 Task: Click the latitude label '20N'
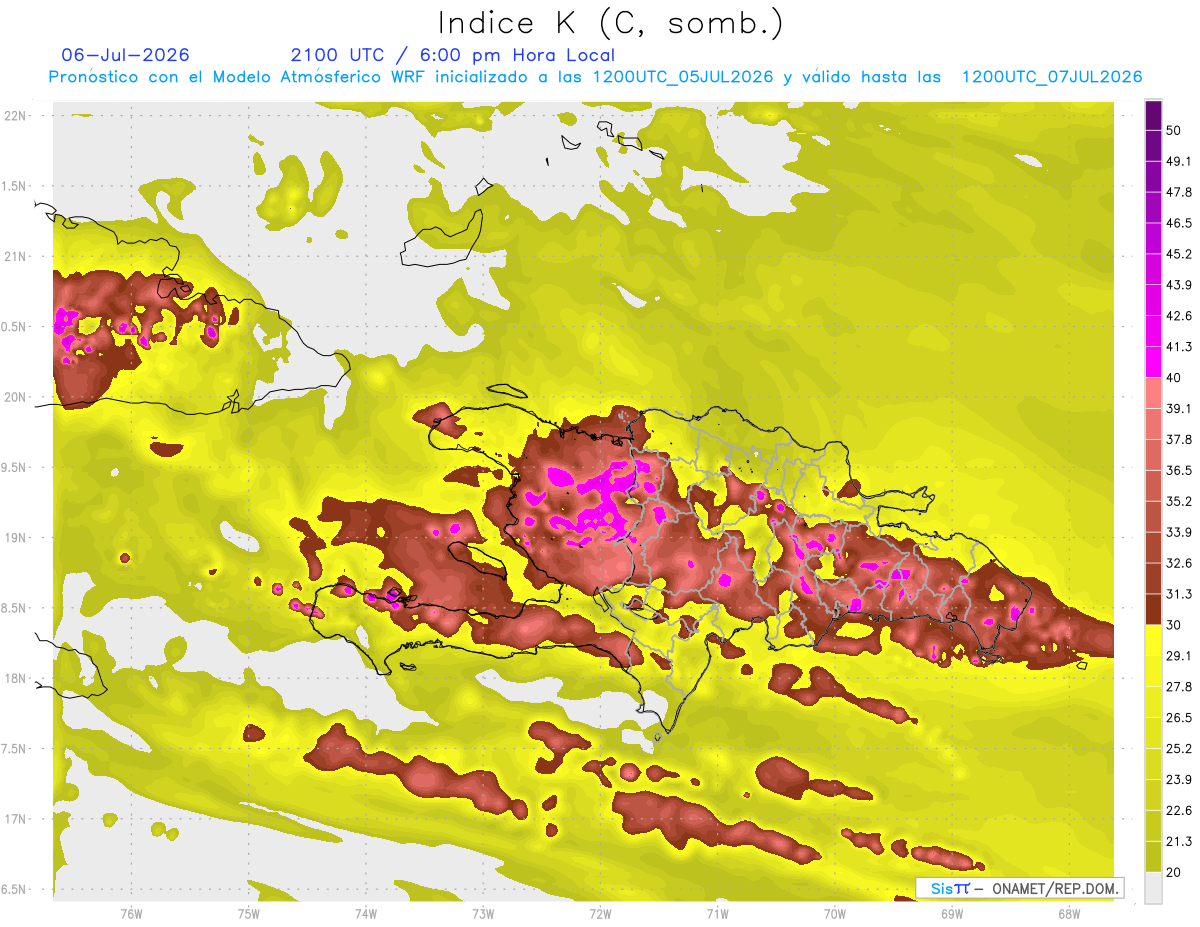tap(15, 397)
